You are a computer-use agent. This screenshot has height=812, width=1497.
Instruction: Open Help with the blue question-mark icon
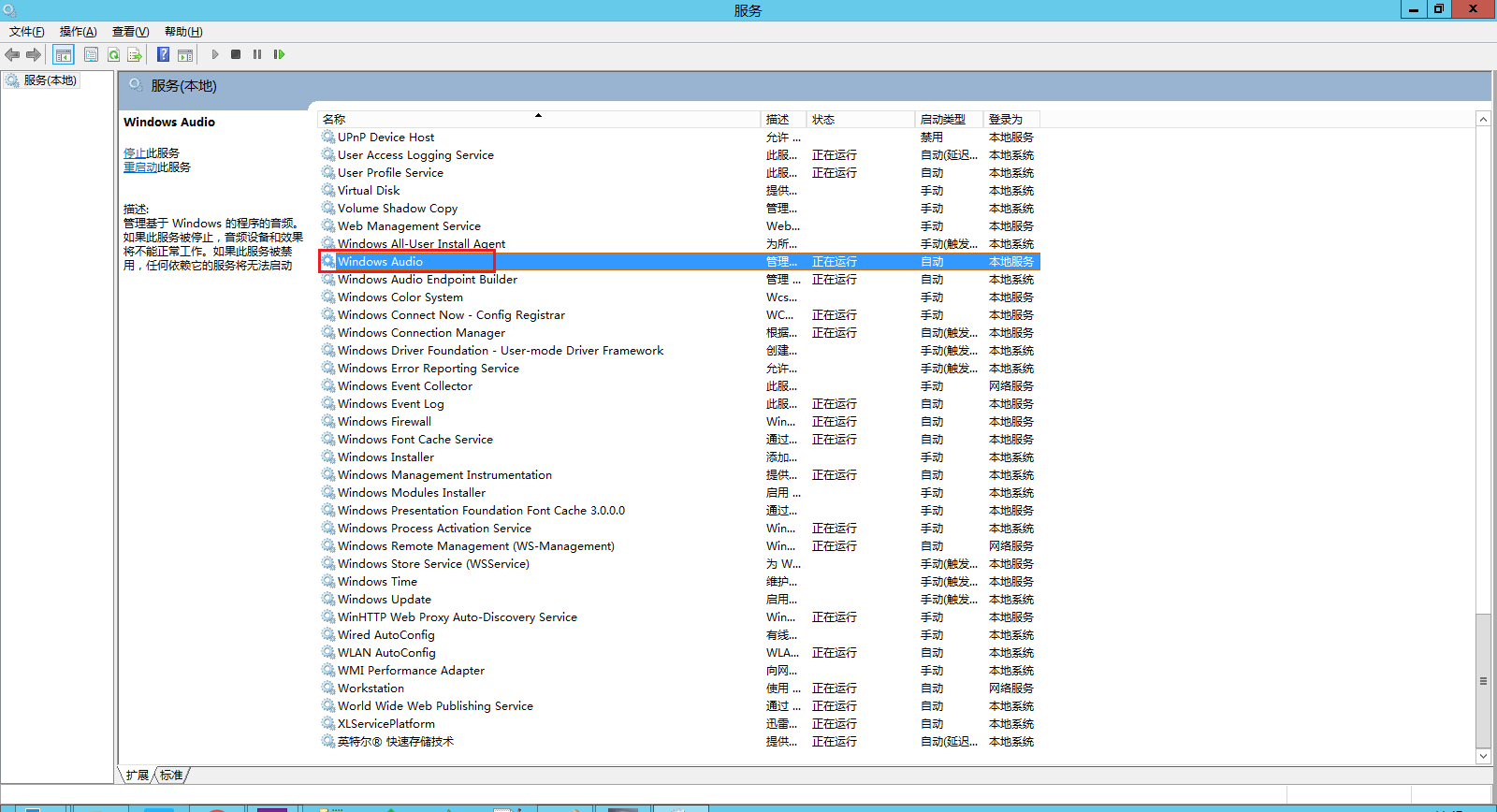coord(164,54)
